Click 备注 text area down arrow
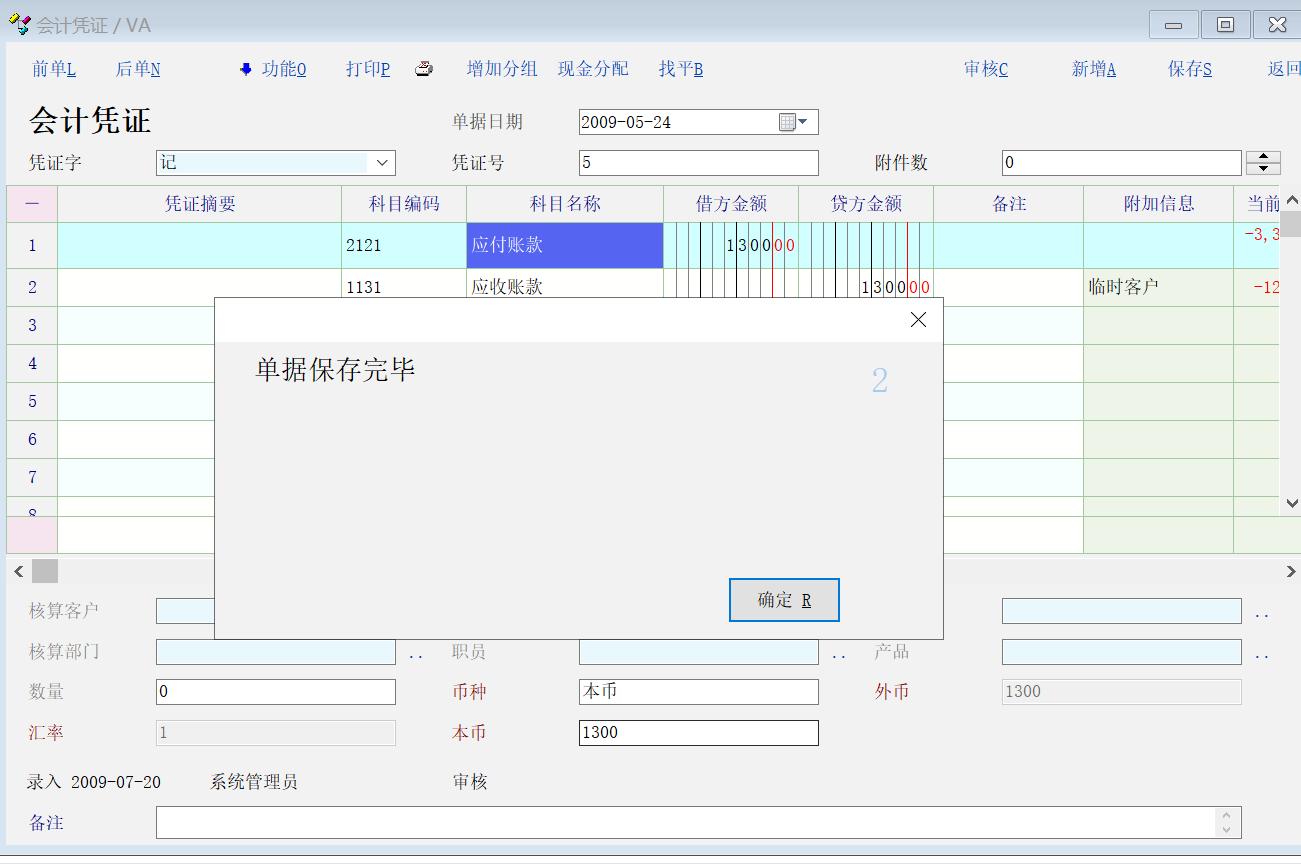 1227,830
